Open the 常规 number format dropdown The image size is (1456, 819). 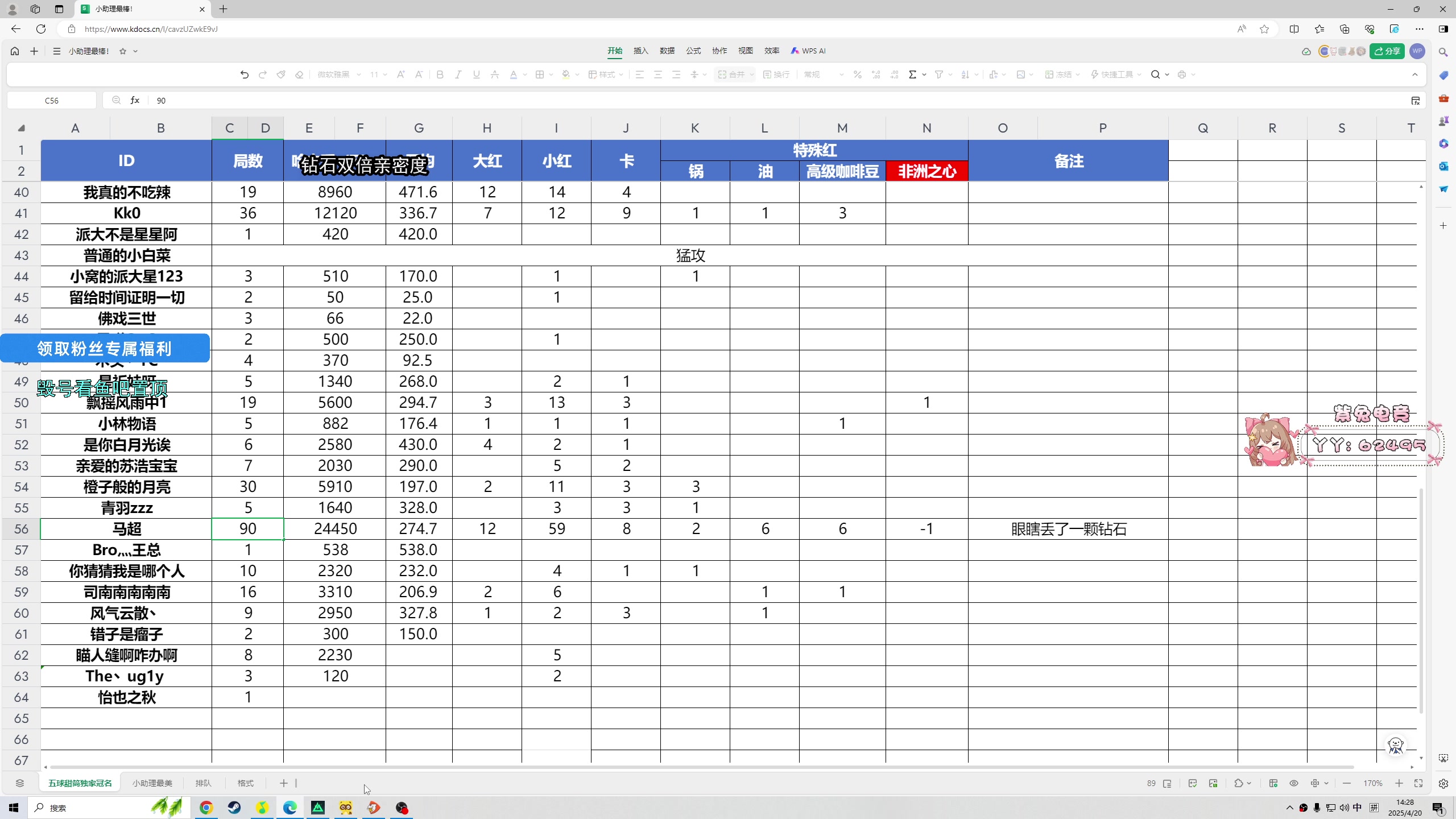point(824,75)
